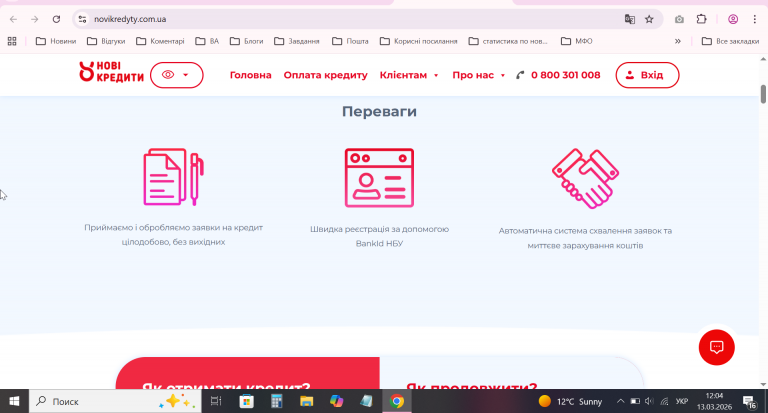Click the browser forward arrow
The image size is (768, 413).
(34, 19)
